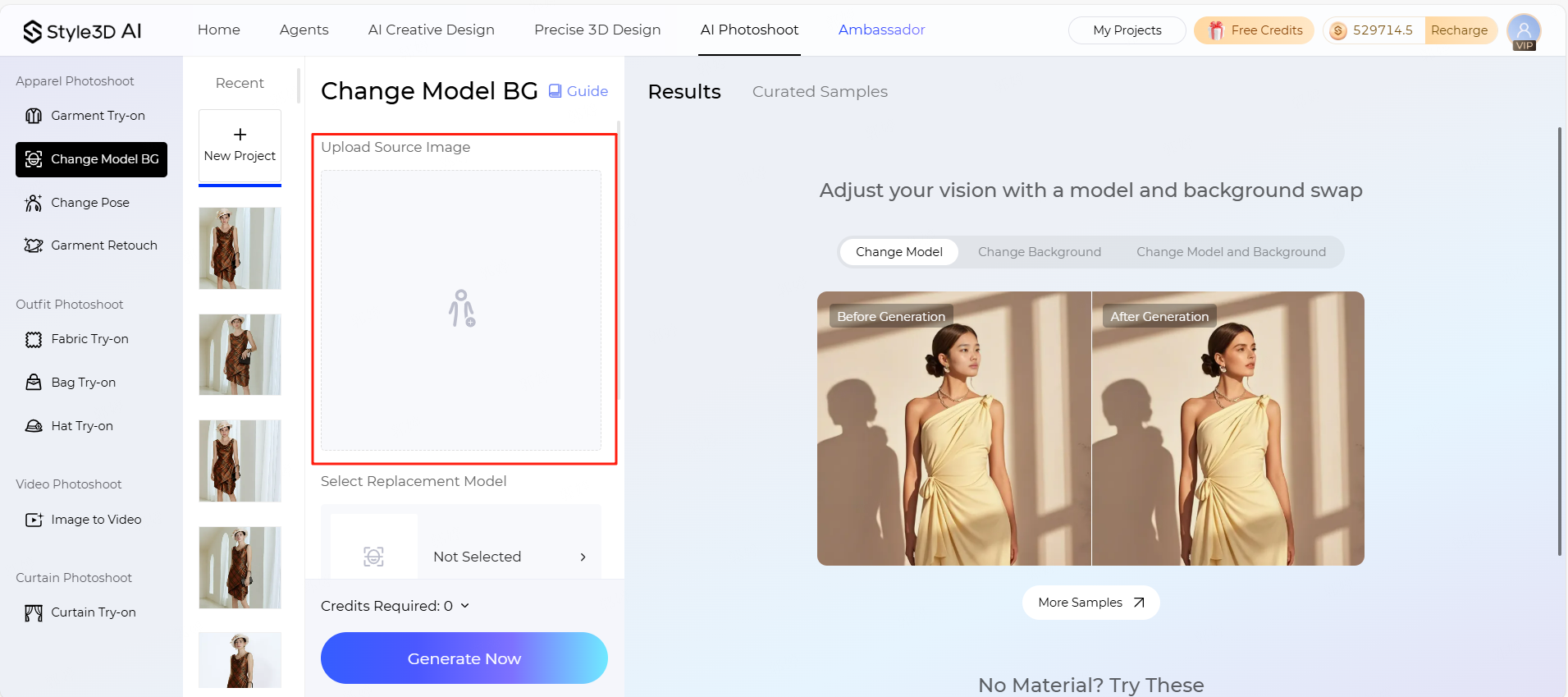Select the Change Model mode

click(898, 251)
